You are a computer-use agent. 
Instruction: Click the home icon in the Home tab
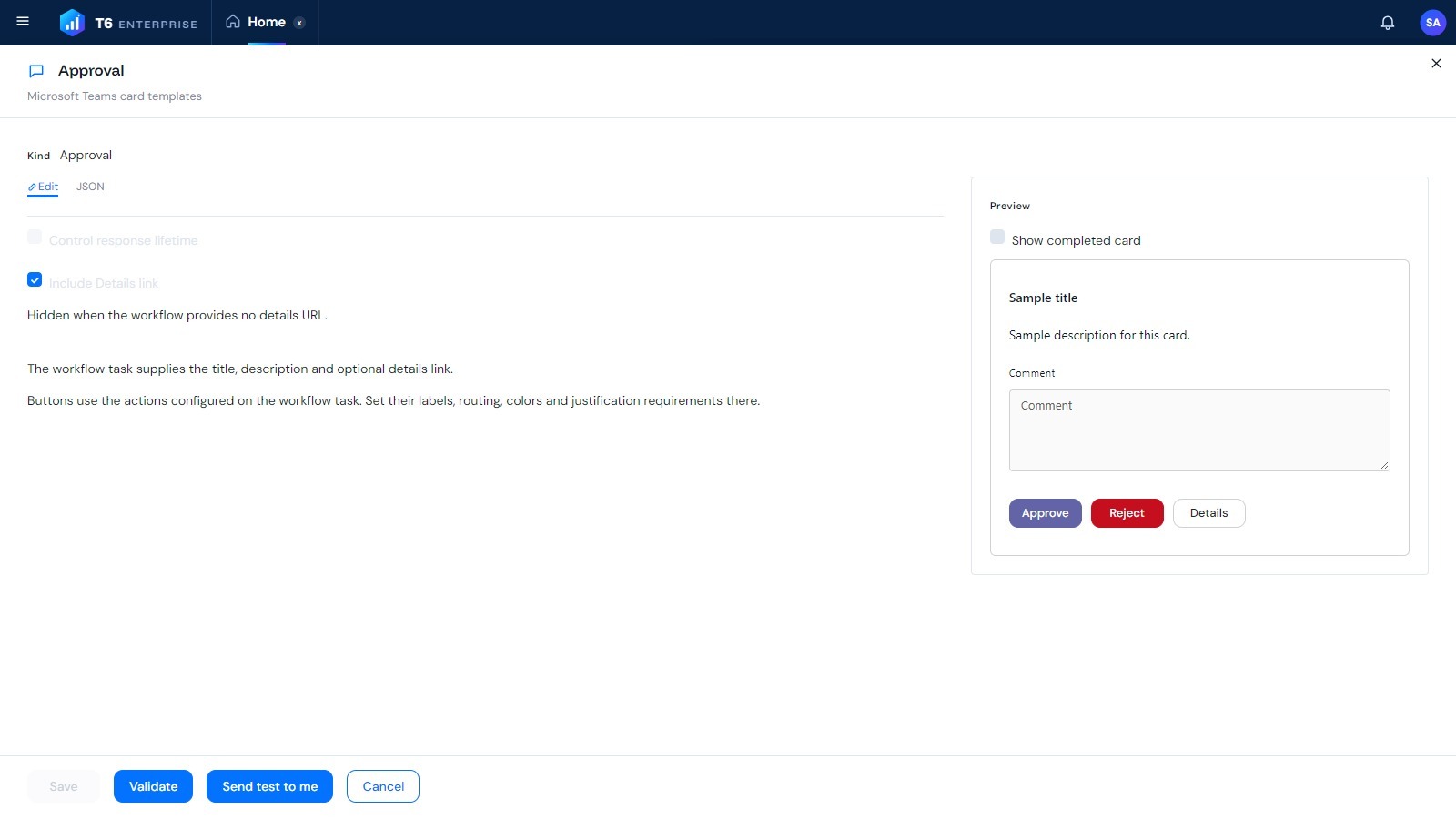233,22
